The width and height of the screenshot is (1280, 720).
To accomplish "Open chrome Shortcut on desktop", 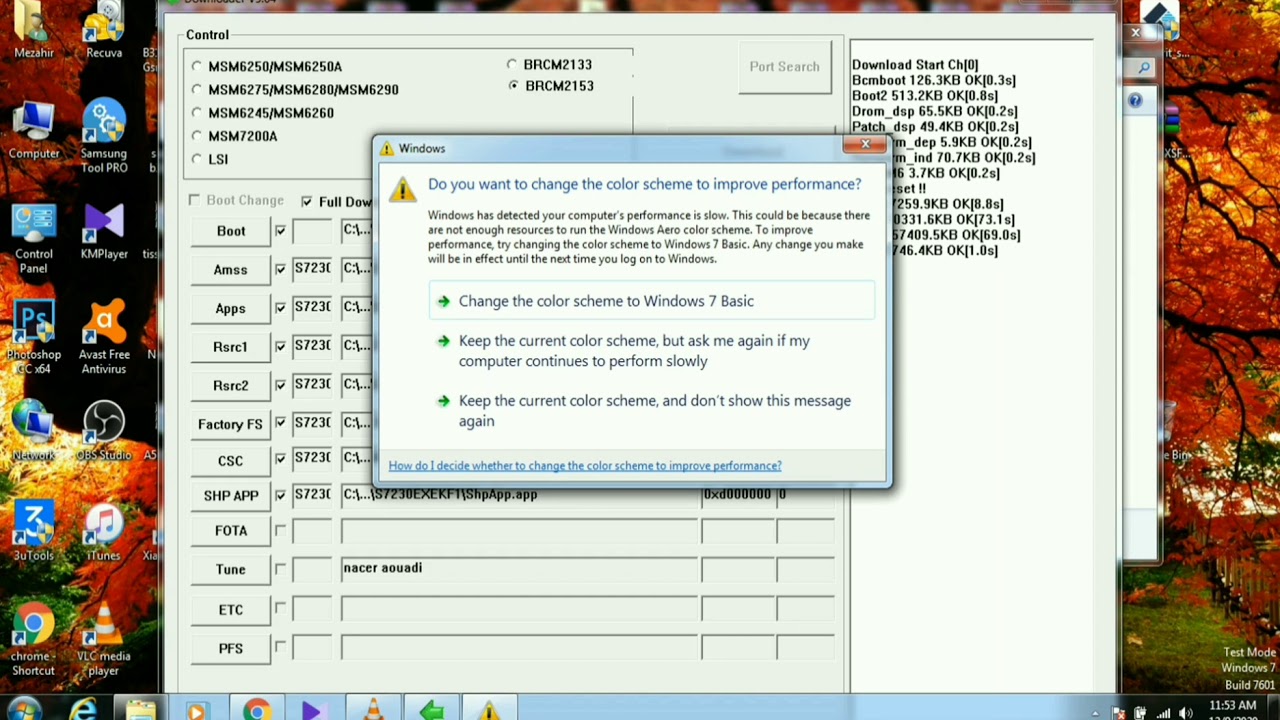I will point(33,640).
